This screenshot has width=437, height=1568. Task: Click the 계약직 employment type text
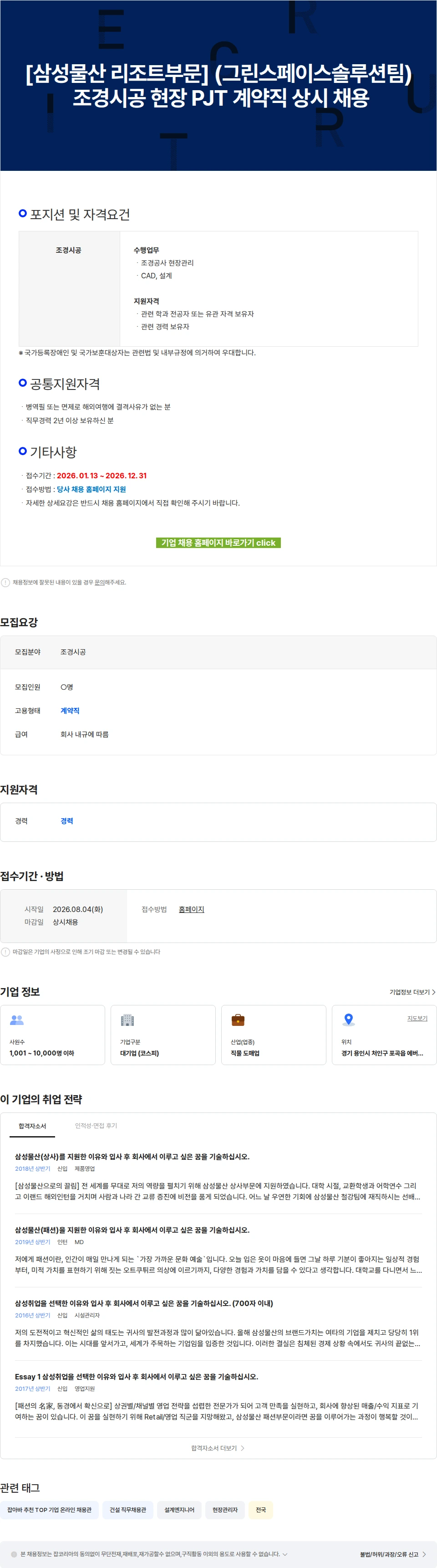coord(70,710)
